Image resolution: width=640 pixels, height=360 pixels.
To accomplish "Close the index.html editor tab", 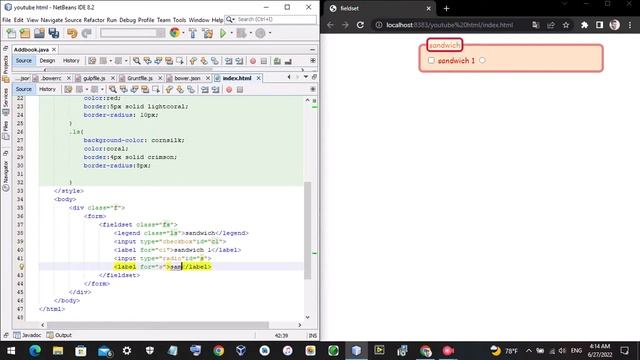I will (258, 78).
